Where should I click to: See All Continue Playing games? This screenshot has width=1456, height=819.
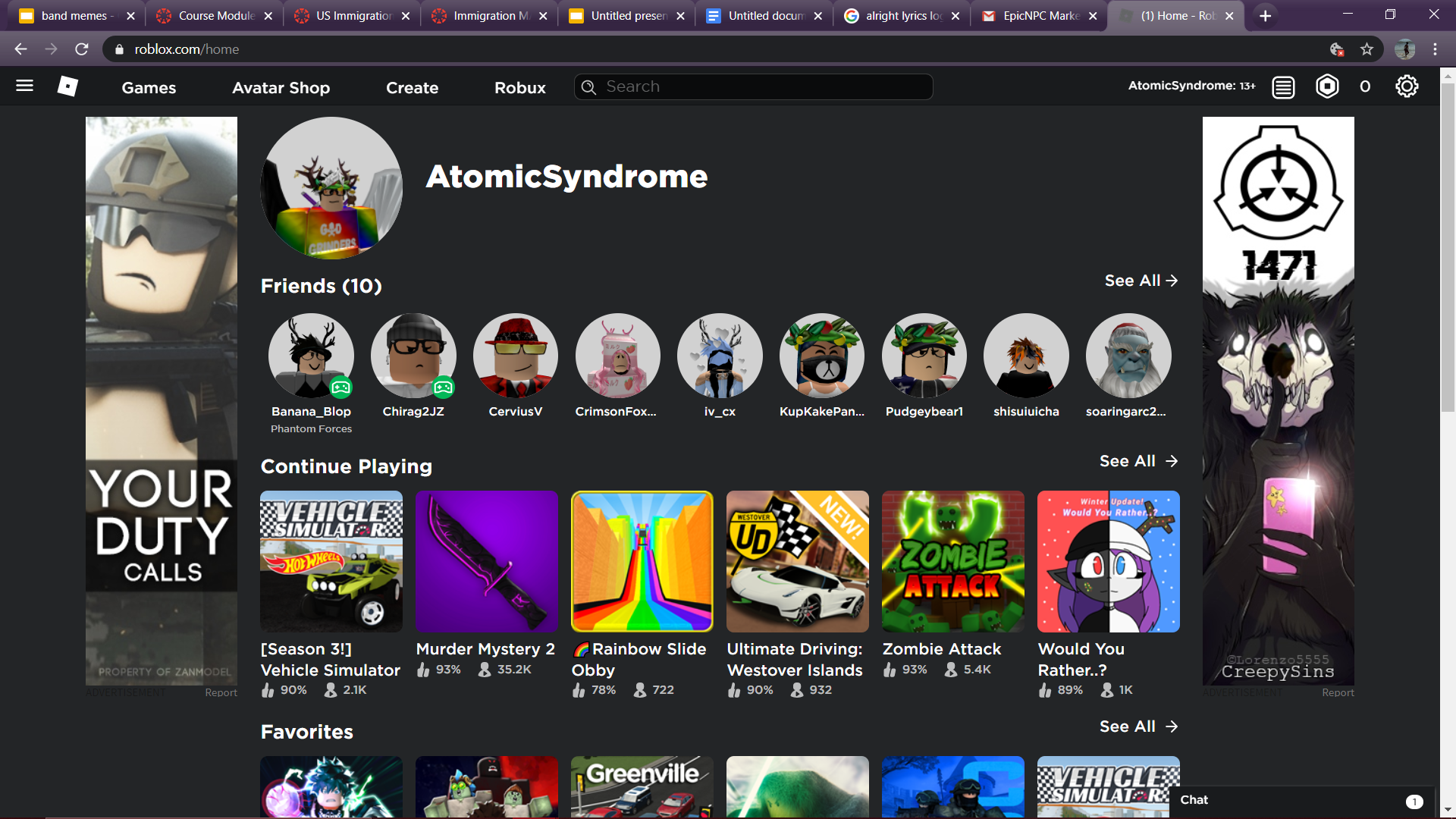pos(1138,461)
